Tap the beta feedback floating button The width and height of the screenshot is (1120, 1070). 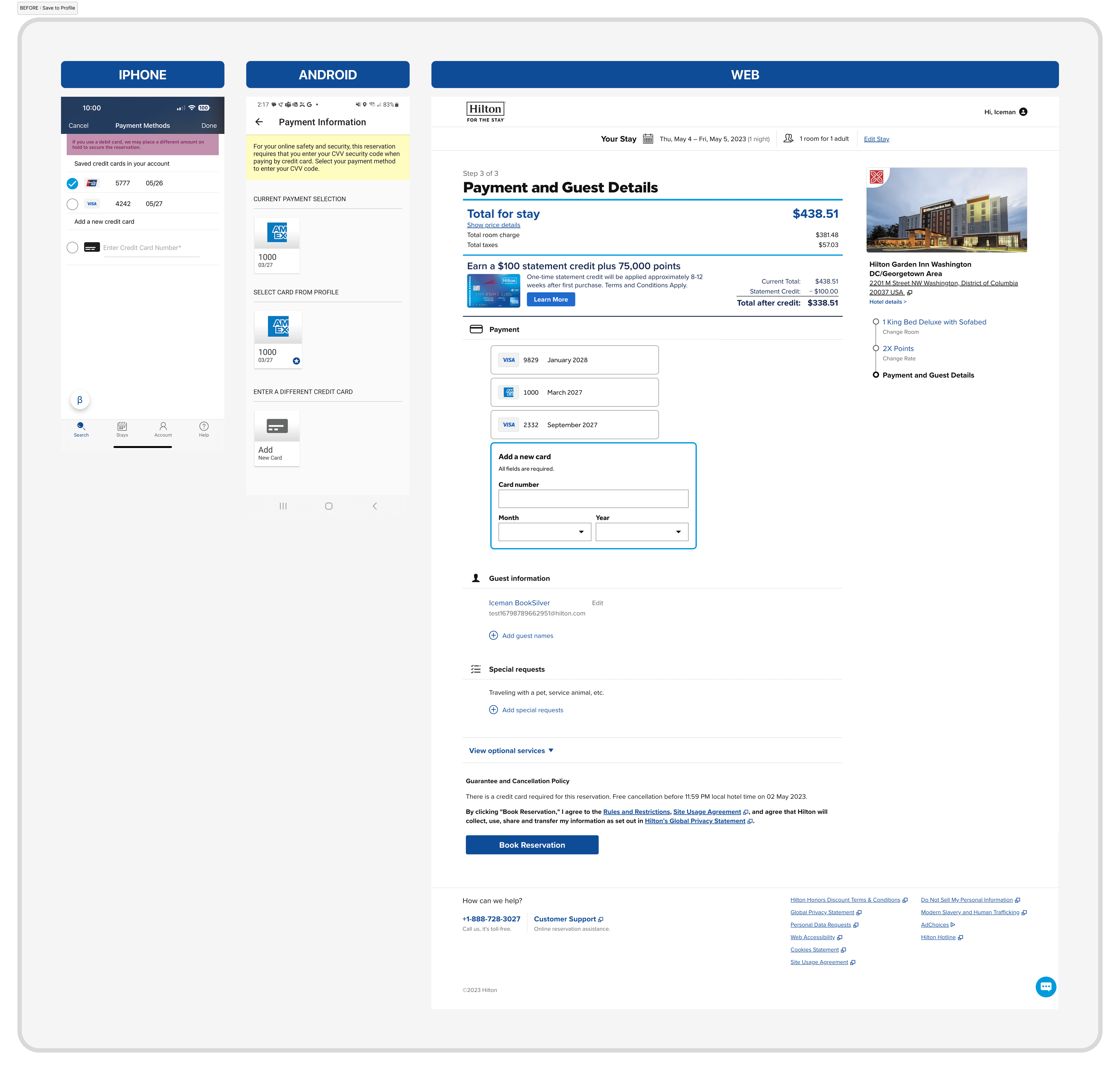pos(80,400)
